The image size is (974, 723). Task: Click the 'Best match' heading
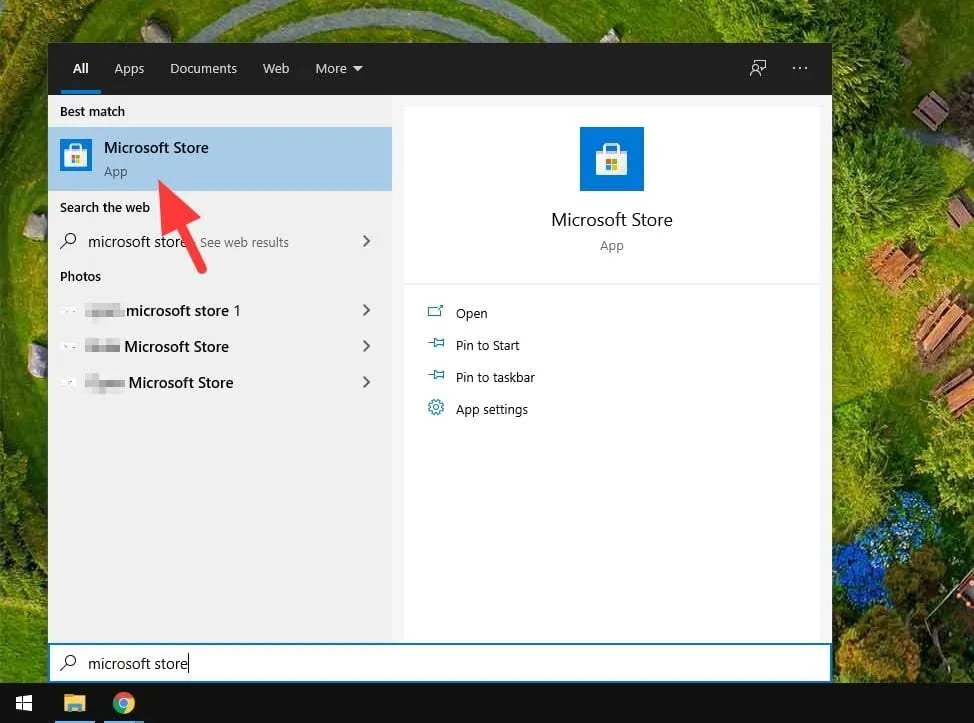point(93,111)
